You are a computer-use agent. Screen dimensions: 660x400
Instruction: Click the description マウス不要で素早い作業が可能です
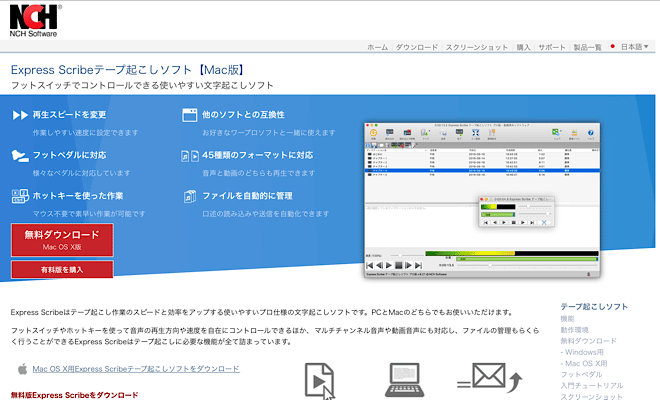click(89, 214)
